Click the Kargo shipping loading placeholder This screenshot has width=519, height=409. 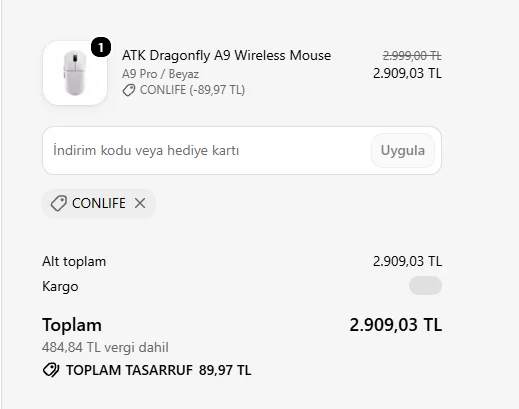tap(425, 286)
